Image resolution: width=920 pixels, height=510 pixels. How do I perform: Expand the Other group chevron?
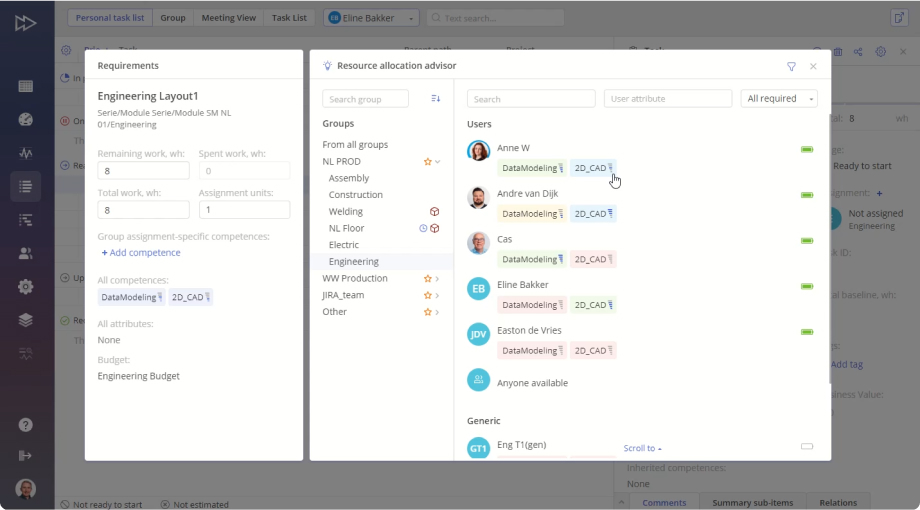tap(438, 312)
